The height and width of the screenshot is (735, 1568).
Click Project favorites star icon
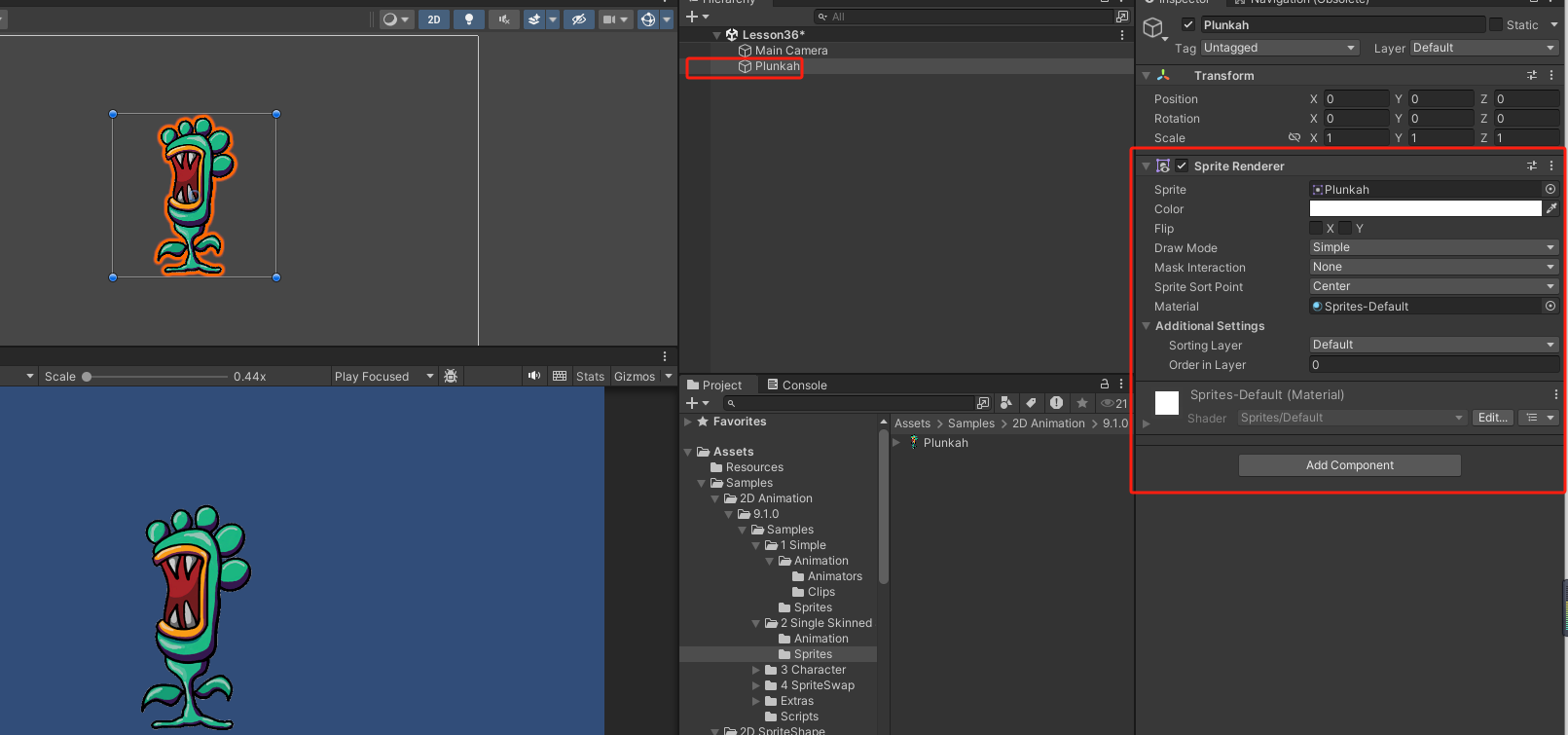coord(1081,403)
